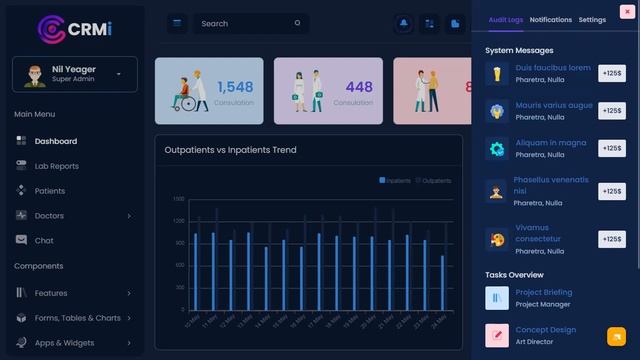The height and width of the screenshot is (360, 640).
Task: Click the Lab Reports sidebar icon
Action: click(x=21, y=165)
